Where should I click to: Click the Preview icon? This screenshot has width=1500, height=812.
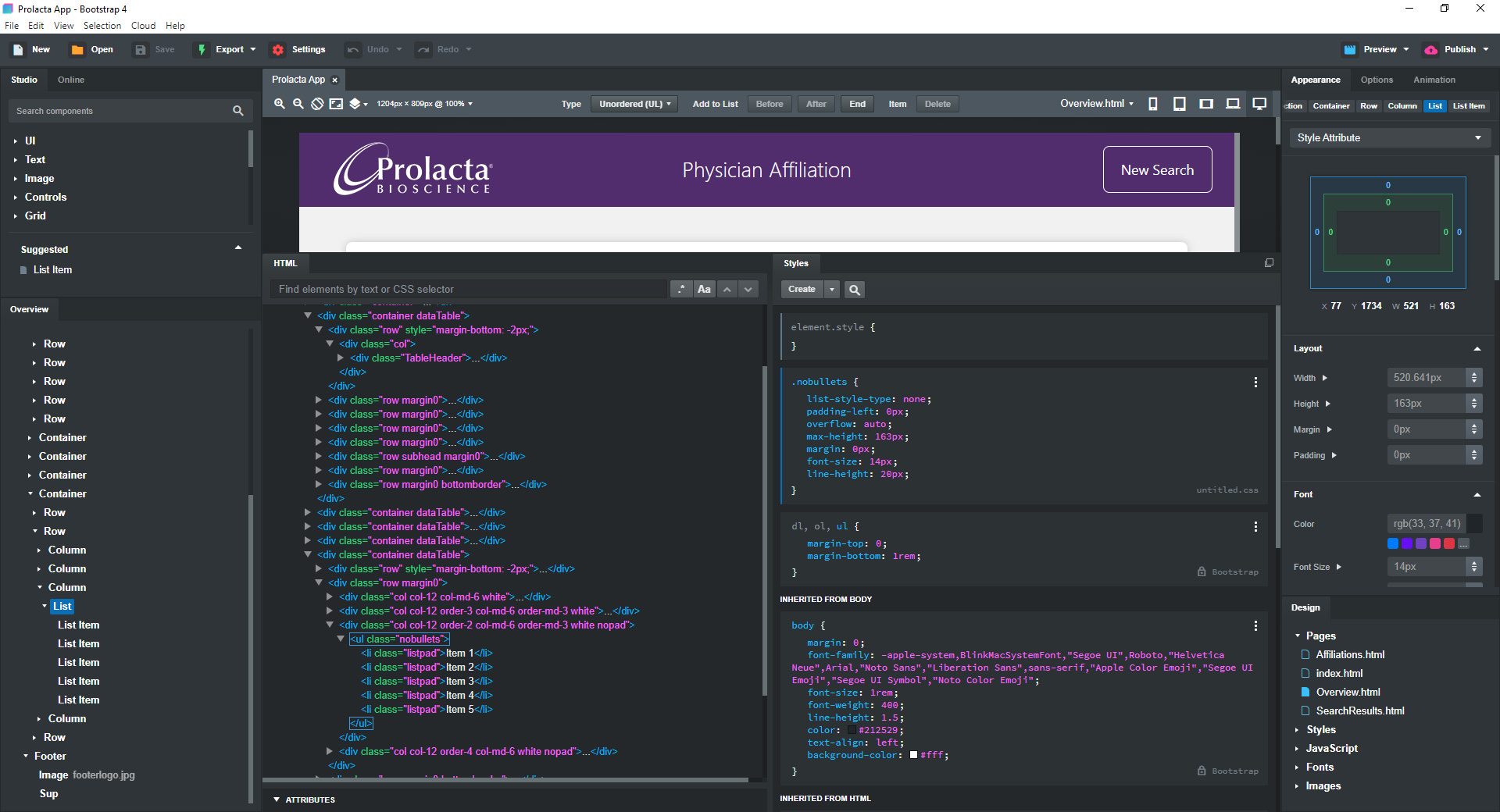point(1350,49)
